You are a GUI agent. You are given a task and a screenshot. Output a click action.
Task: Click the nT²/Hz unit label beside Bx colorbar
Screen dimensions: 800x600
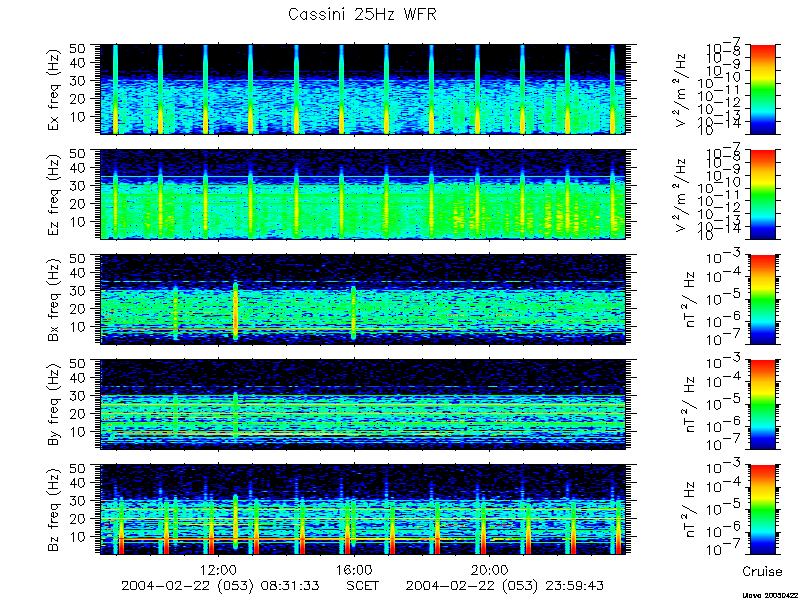(689, 299)
